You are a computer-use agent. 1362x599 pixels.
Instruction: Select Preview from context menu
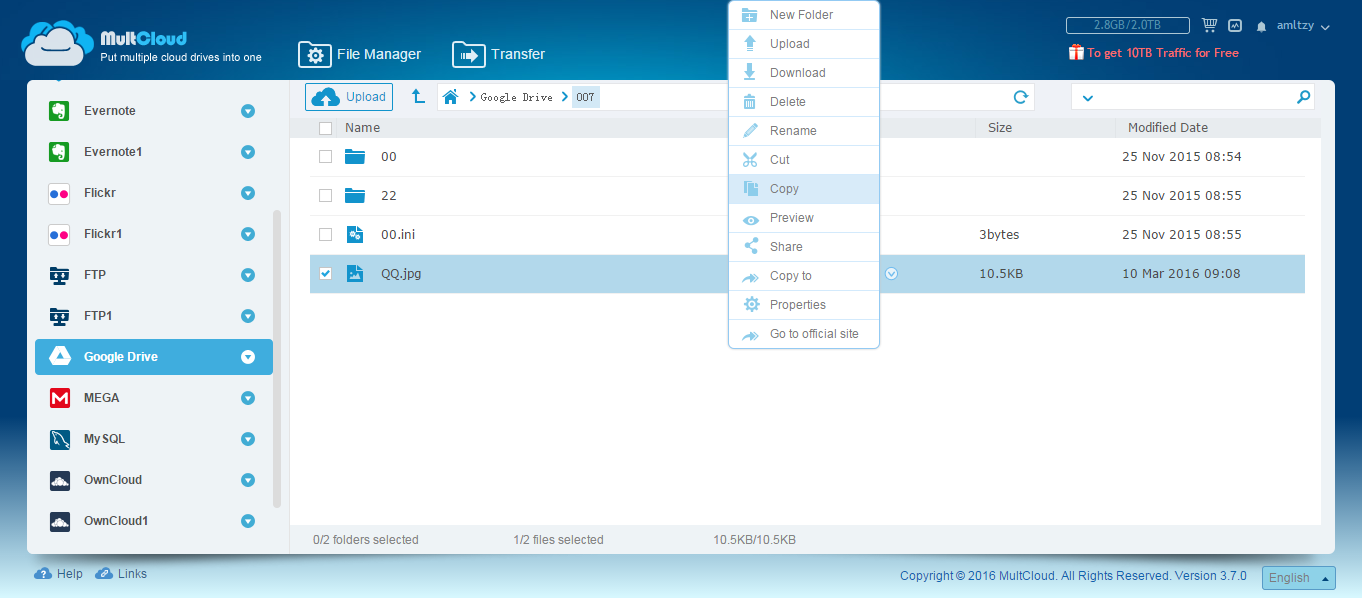point(804,218)
